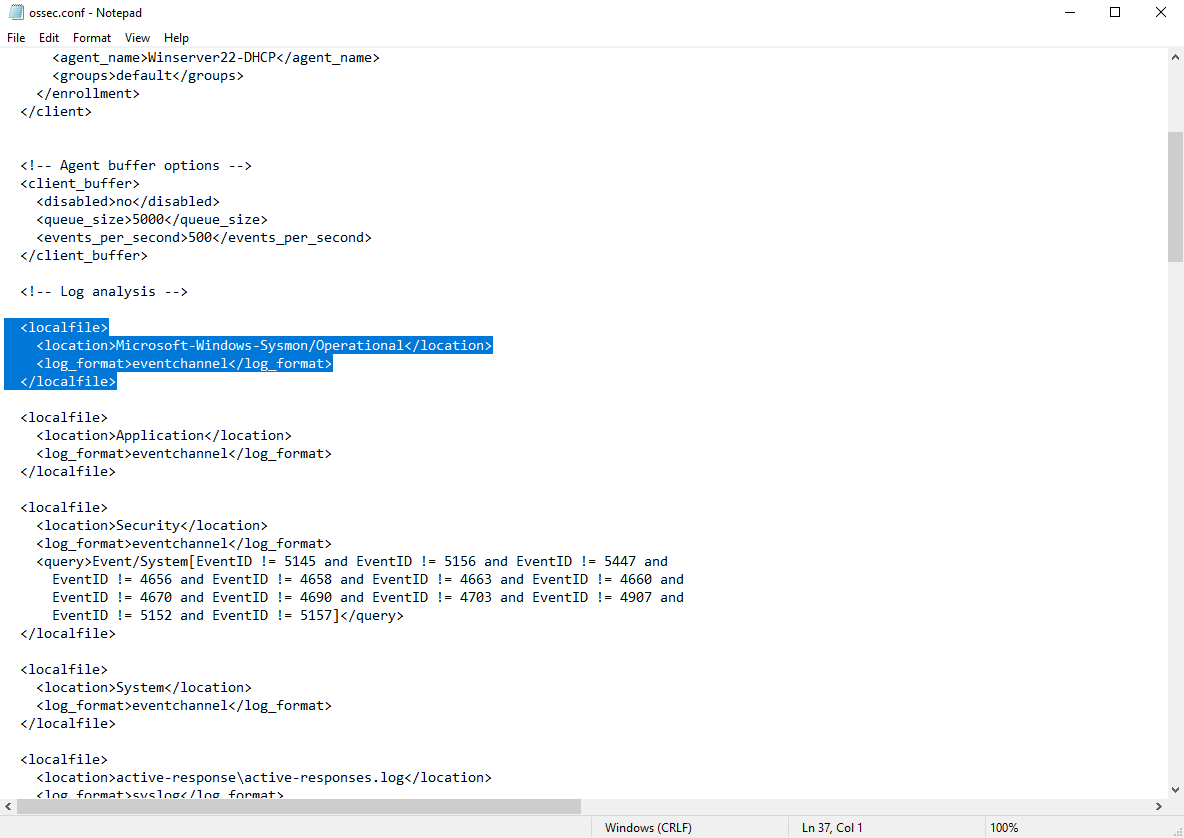This screenshot has width=1184, height=838.
Task: Open the Edit menu
Action: pos(49,38)
